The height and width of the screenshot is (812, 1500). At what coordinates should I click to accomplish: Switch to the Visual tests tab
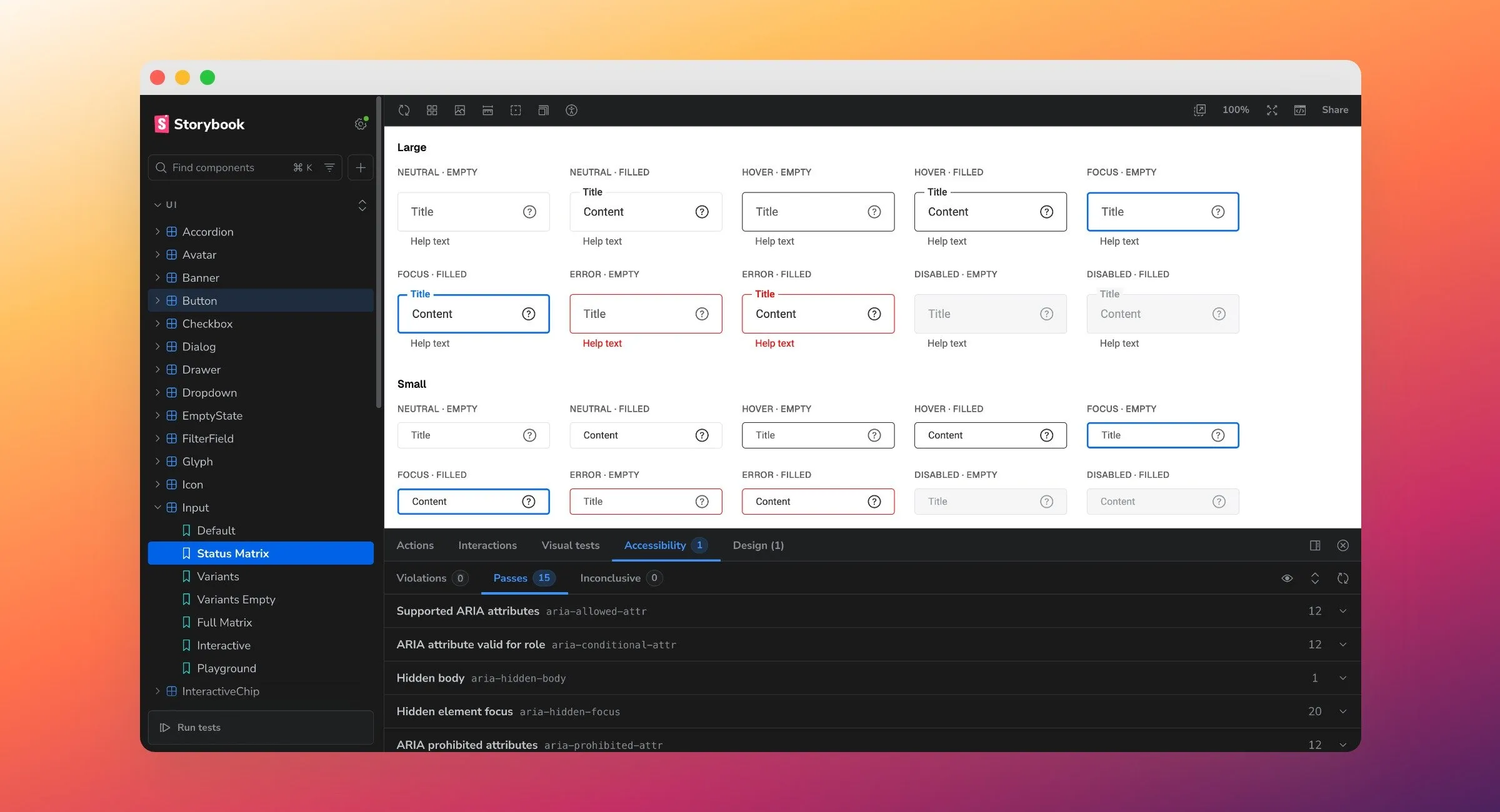click(x=570, y=545)
